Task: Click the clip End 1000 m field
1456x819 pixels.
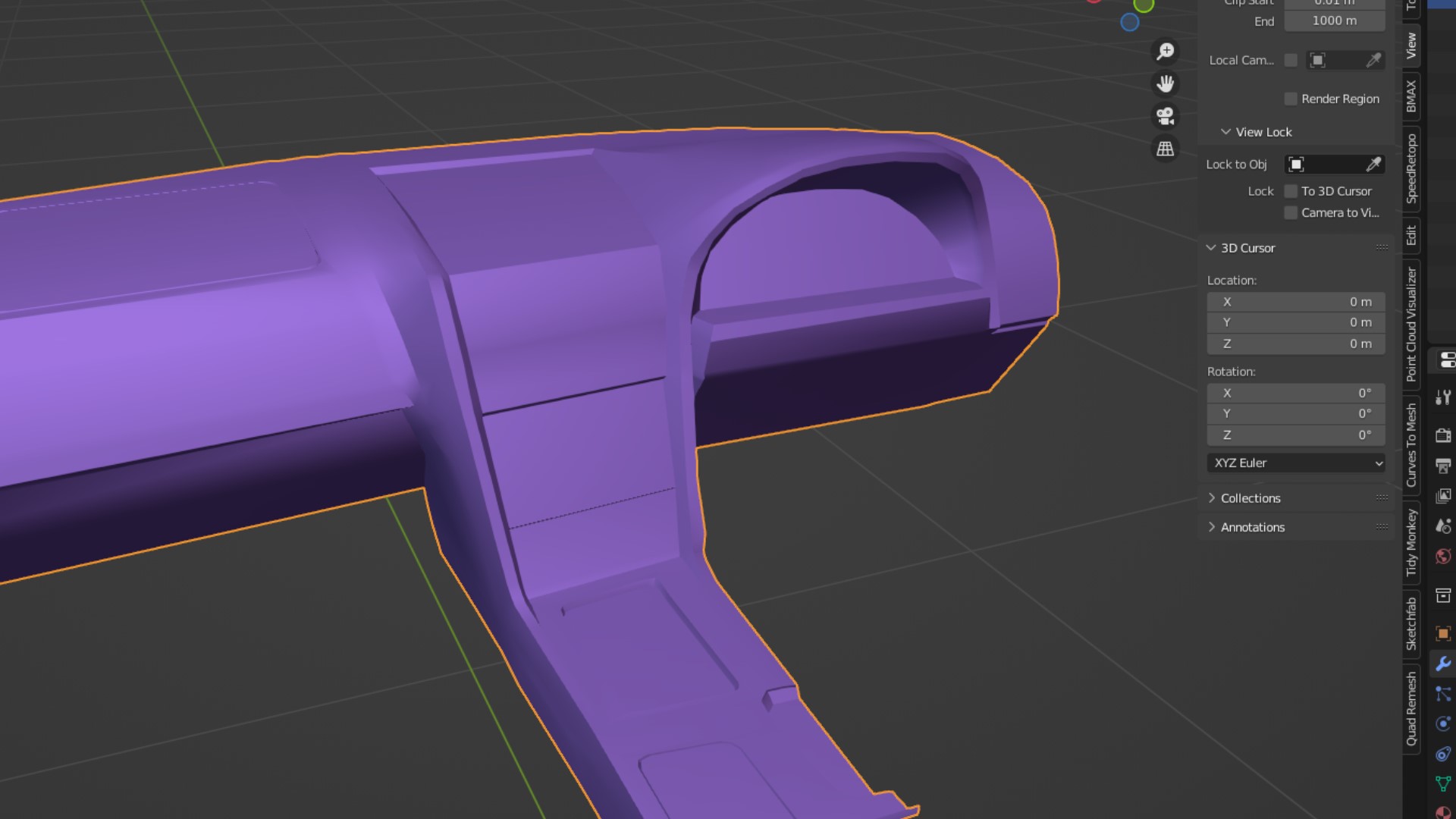Action: coord(1334,20)
